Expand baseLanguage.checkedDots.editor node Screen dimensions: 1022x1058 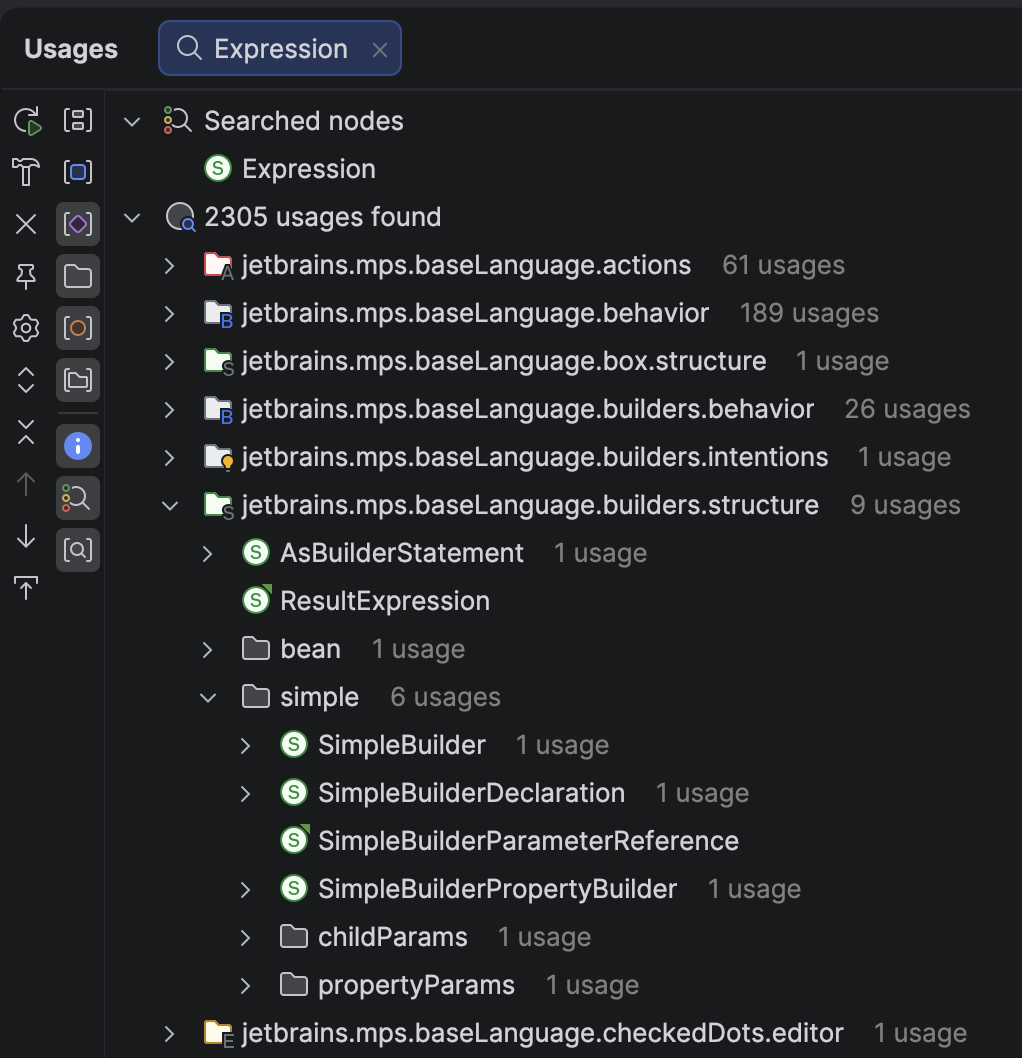click(x=170, y=1033)
